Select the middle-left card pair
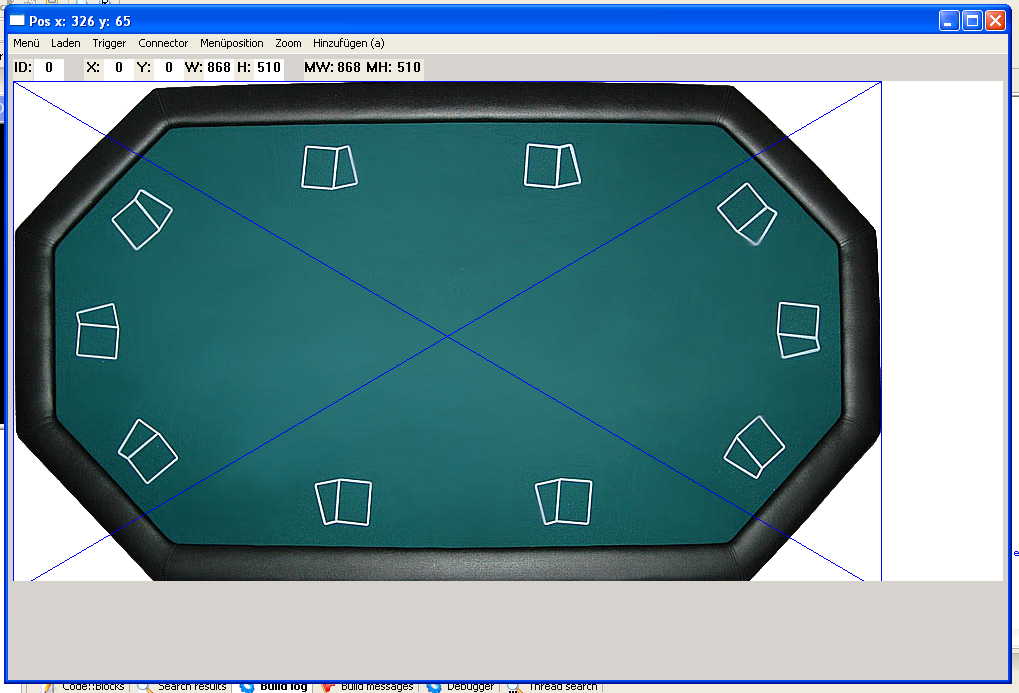Image resolution: width=1019 pixels, height=693 pixels. [98, 331]
